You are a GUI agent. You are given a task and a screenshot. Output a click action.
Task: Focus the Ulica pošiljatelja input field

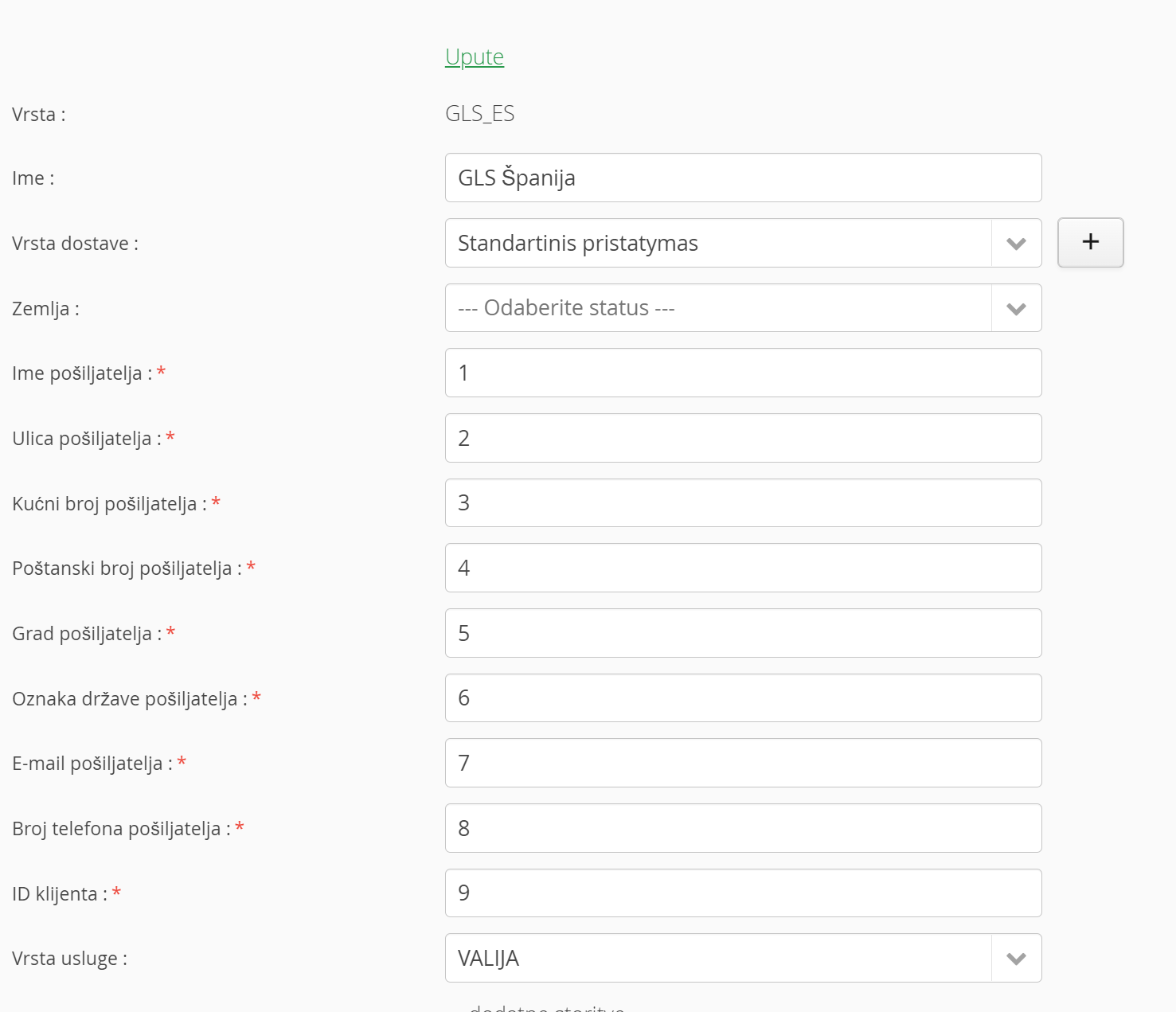pyautogui.click(x=743, y=438)
